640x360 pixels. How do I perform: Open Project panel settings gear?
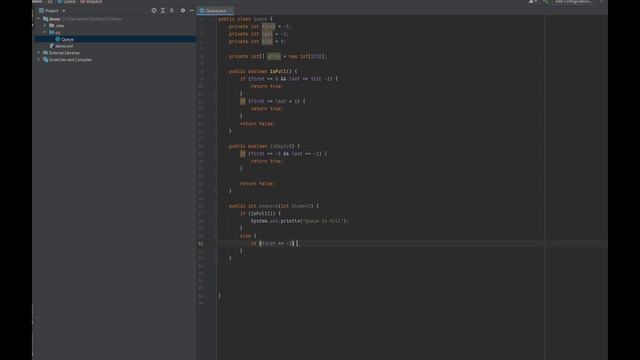click(183, 11)
